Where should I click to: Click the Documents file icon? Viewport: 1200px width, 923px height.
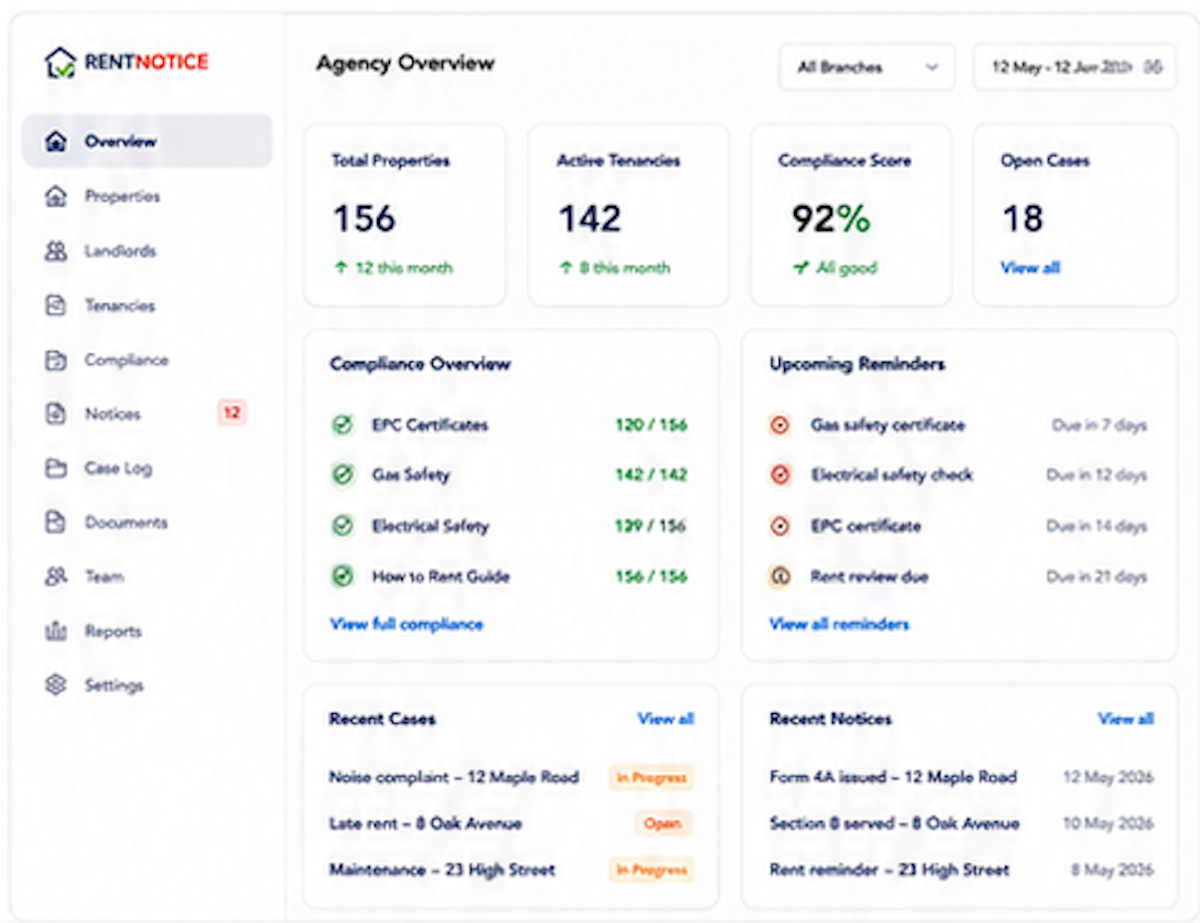coord(56,522)
